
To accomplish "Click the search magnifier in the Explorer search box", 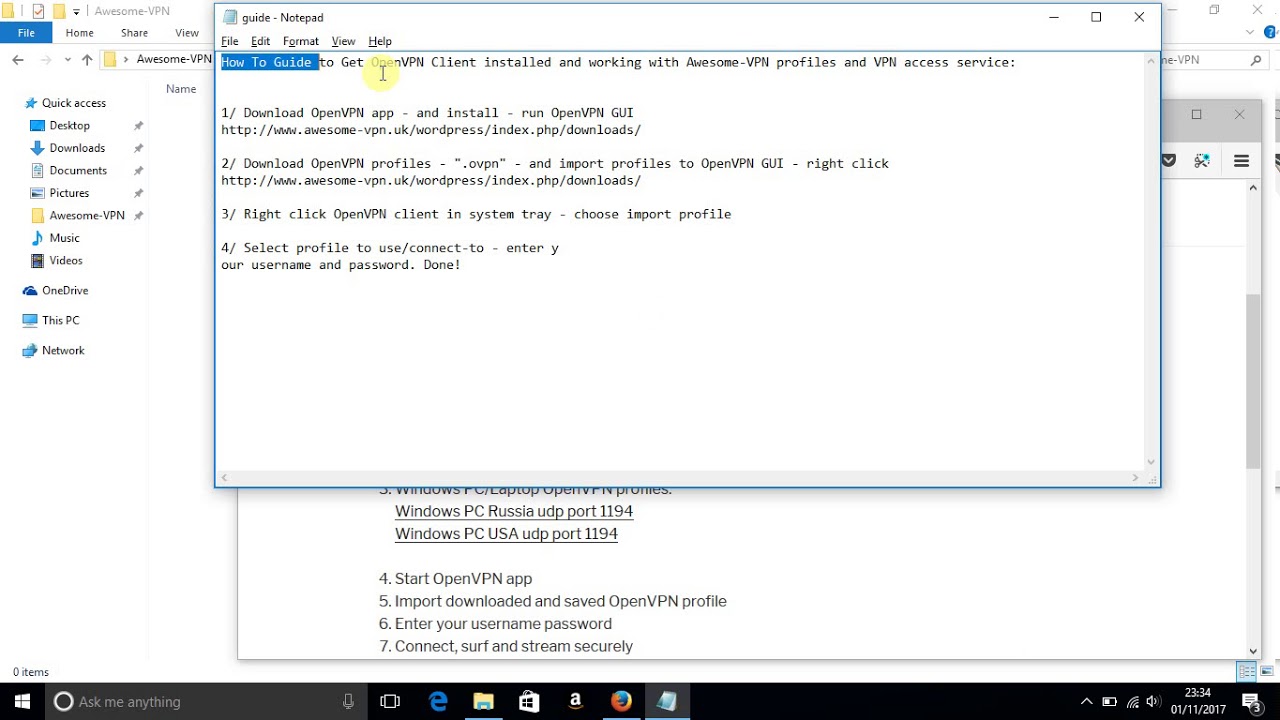I will click(1256, 60).
